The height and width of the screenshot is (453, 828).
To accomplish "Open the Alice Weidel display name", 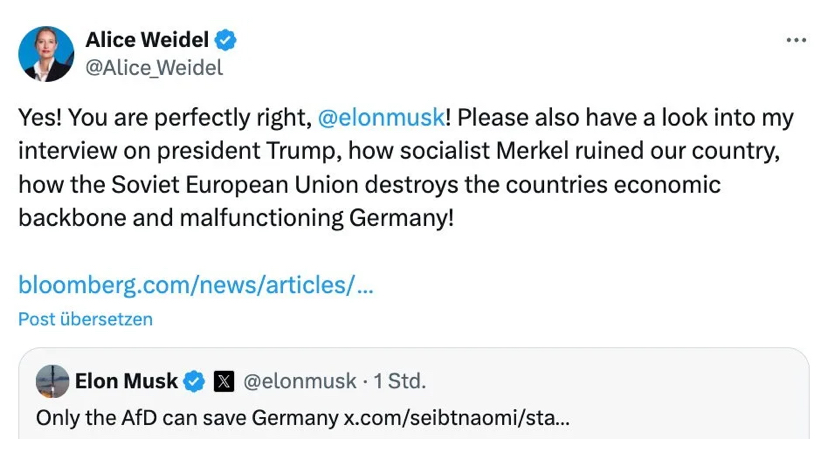I will [147, 41].
